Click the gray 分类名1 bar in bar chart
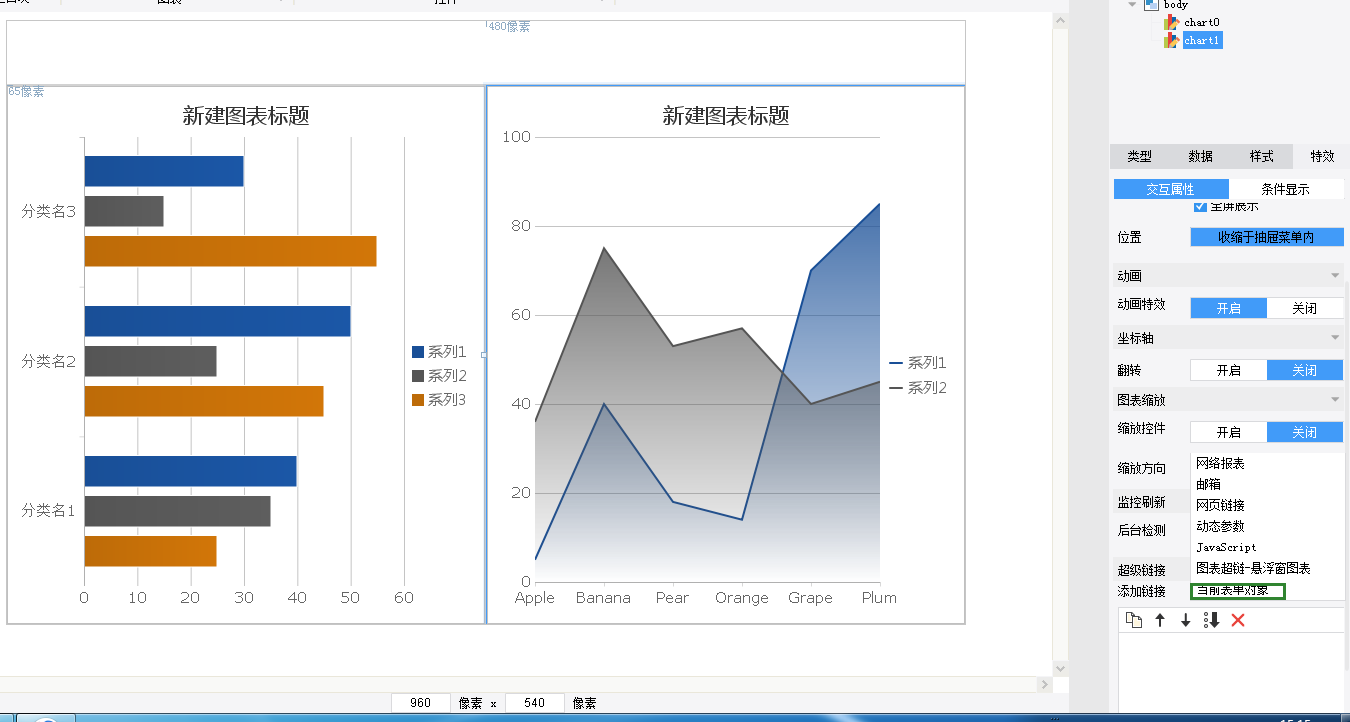The image size is (1350, 722). point(177,511)
